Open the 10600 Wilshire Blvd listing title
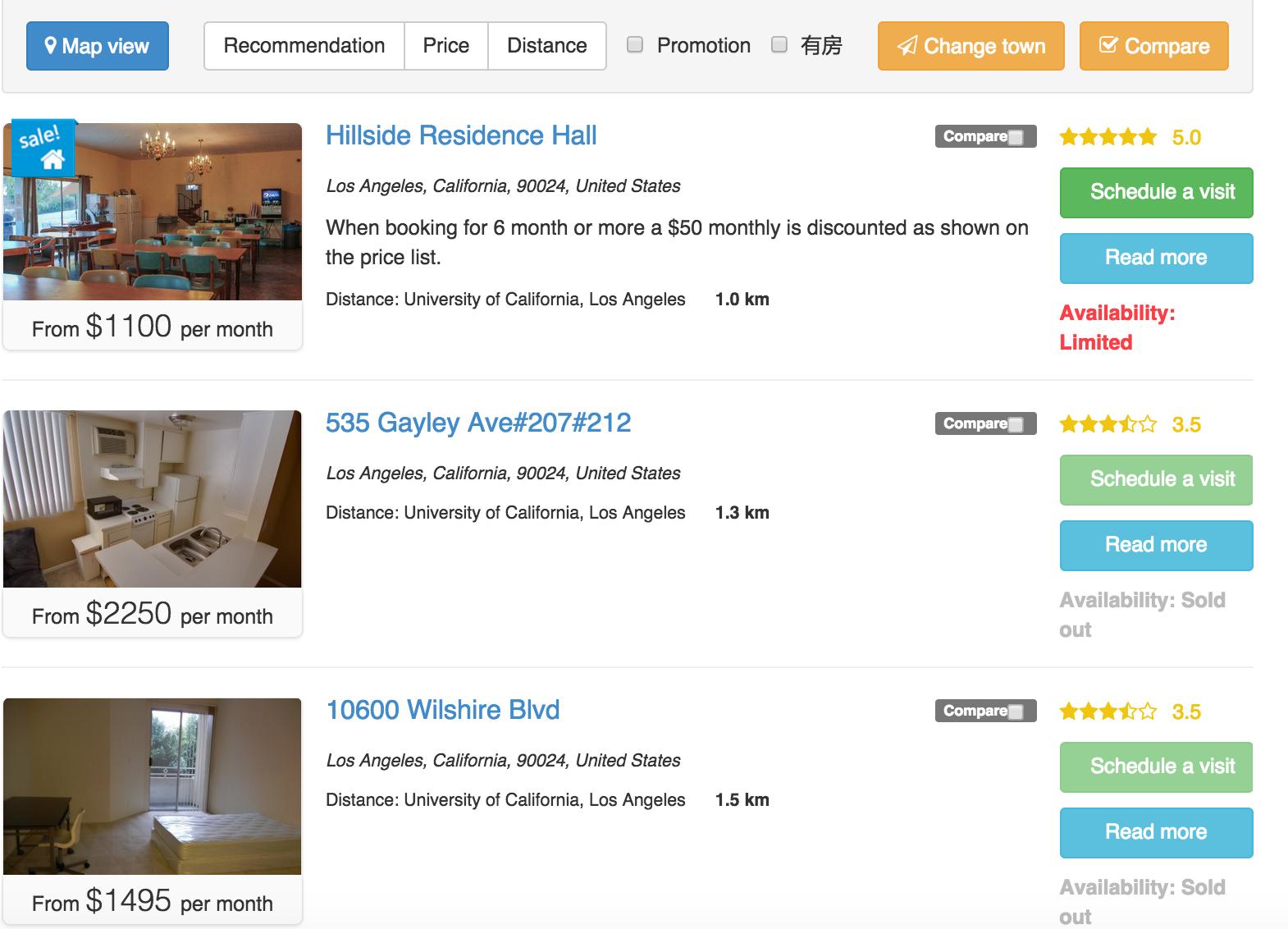 tap(443, 710)
